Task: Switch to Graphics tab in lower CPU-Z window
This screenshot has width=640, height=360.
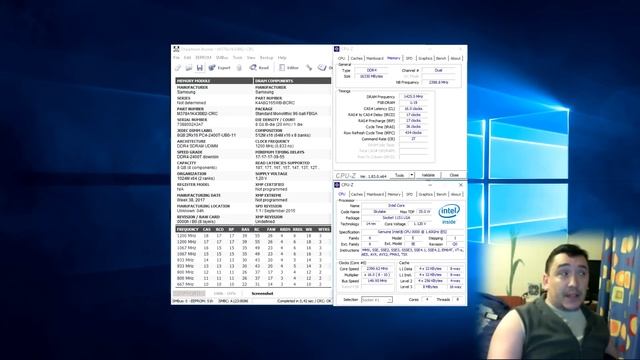Action: 425,194
